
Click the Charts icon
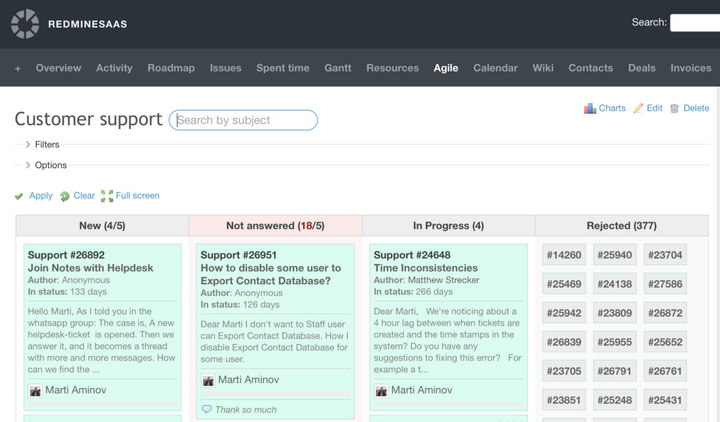click(590, 108)
